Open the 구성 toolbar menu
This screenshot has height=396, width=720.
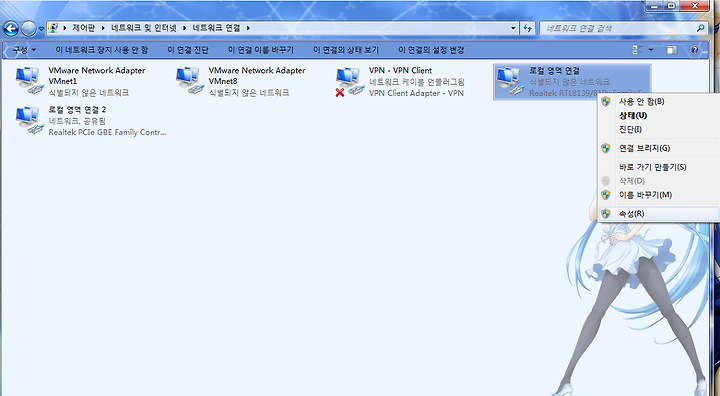click(x=24, y=50)
